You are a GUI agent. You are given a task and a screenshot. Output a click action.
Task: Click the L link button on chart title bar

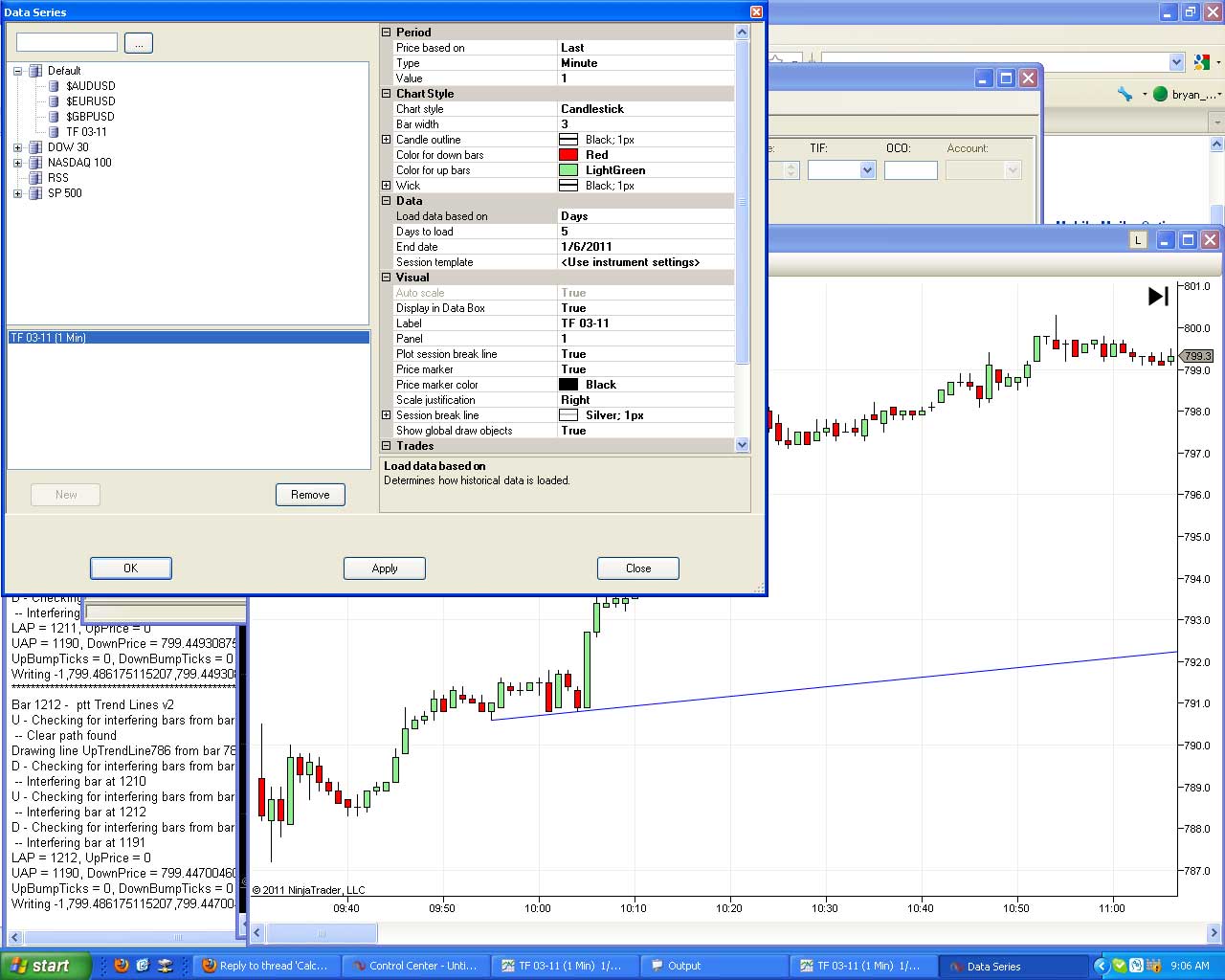click(x=1138, y=240)
